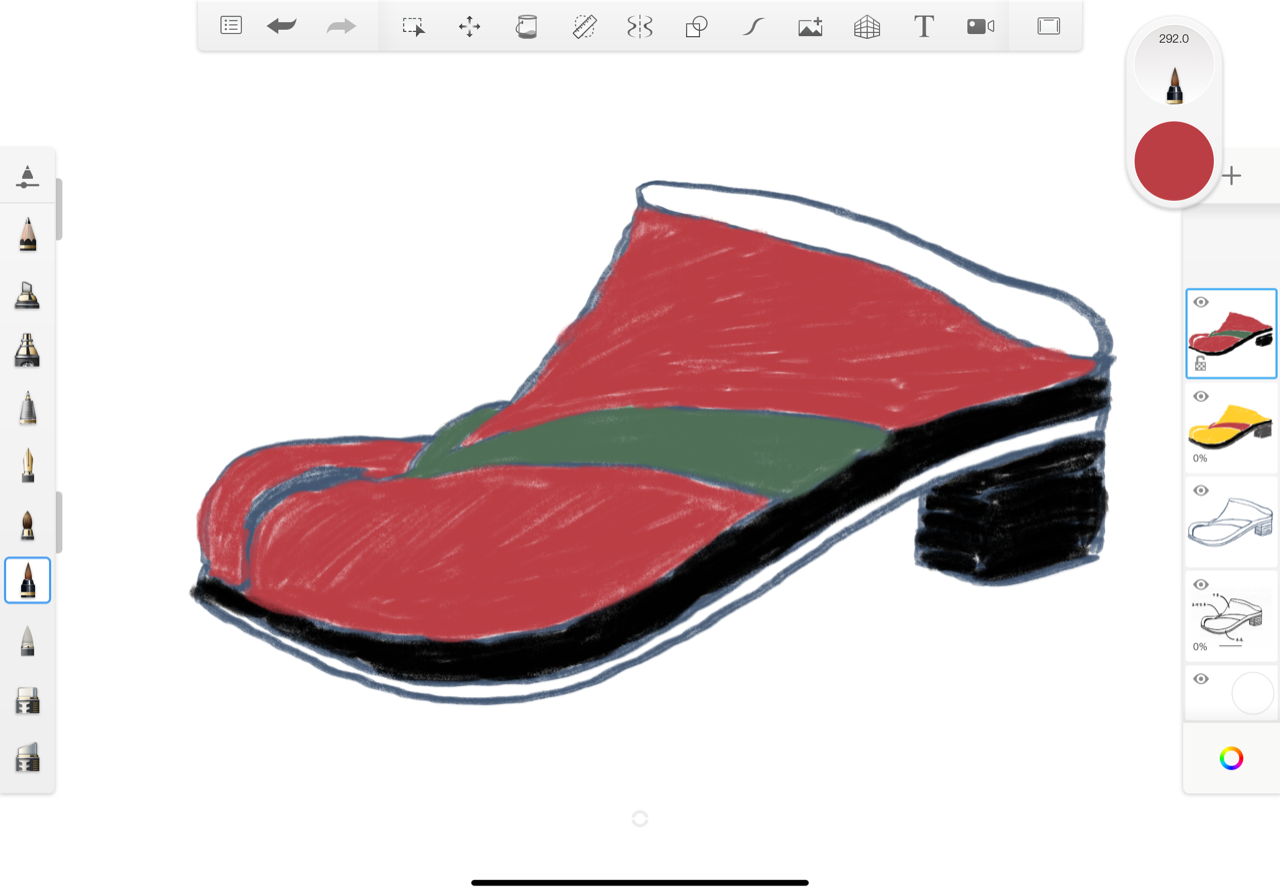Screen dimensions: 1280x895
Task: Open the brush puck showing 292.0
Action: tap(1174, 66)
